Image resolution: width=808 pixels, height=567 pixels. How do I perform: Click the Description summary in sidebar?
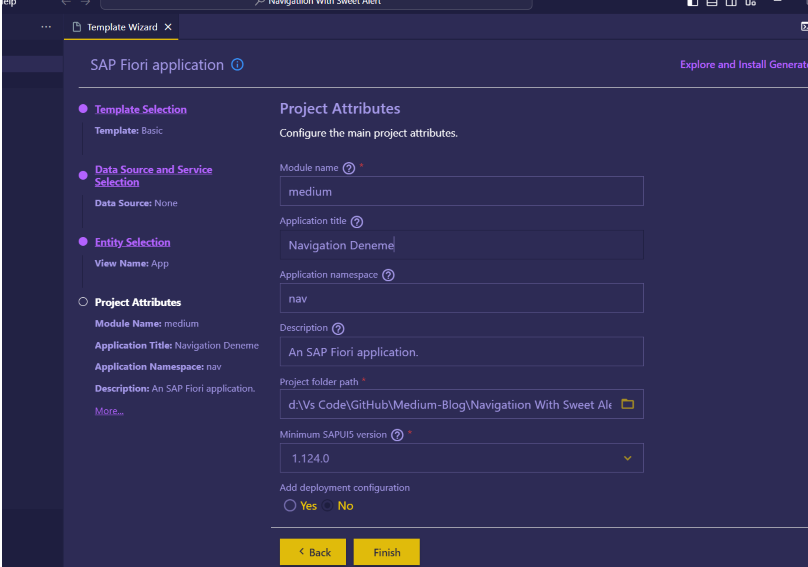coord(175,389)
